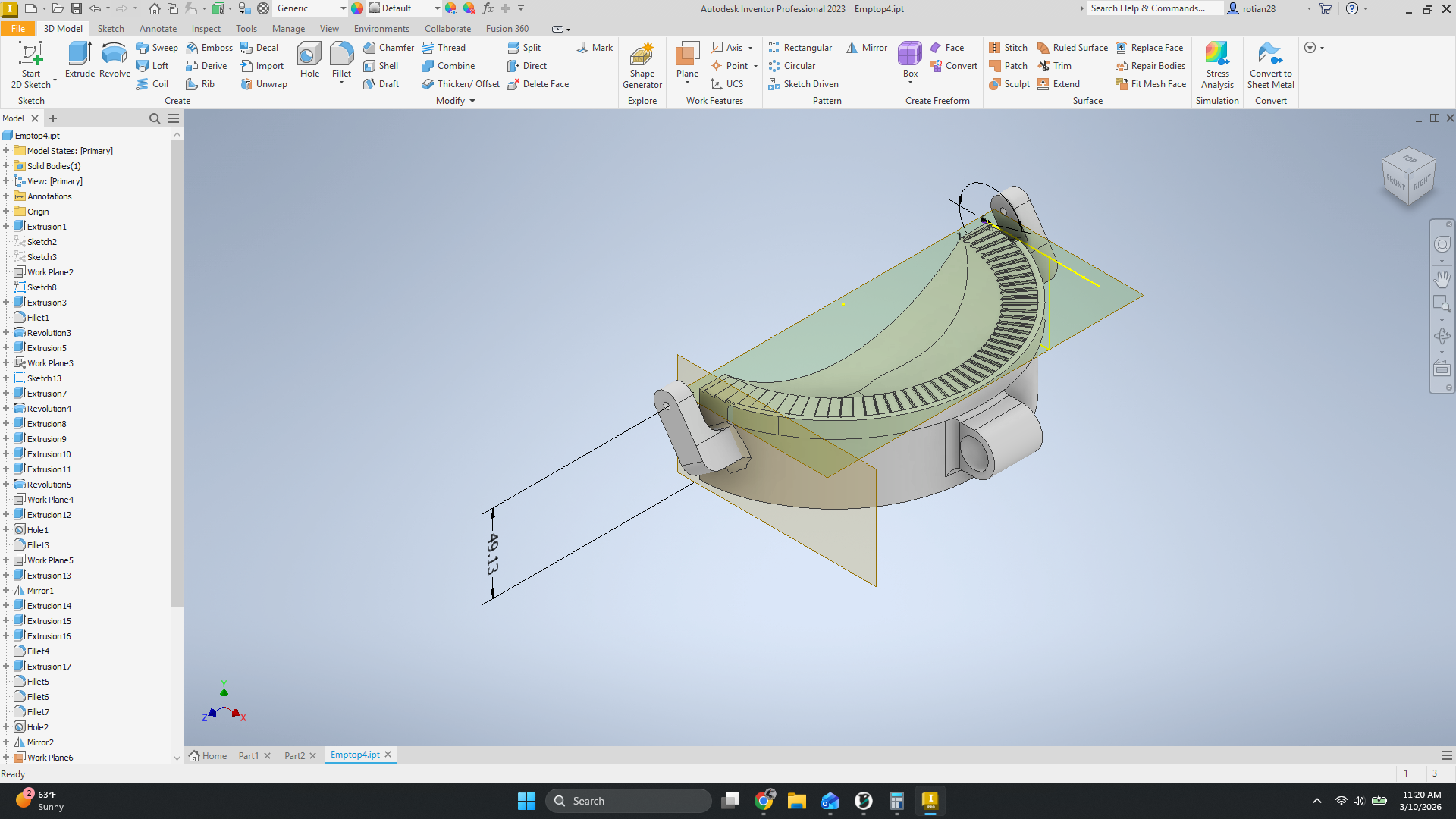Select the Chamfer tool
1456x819 pixels.
pos(389,47)
